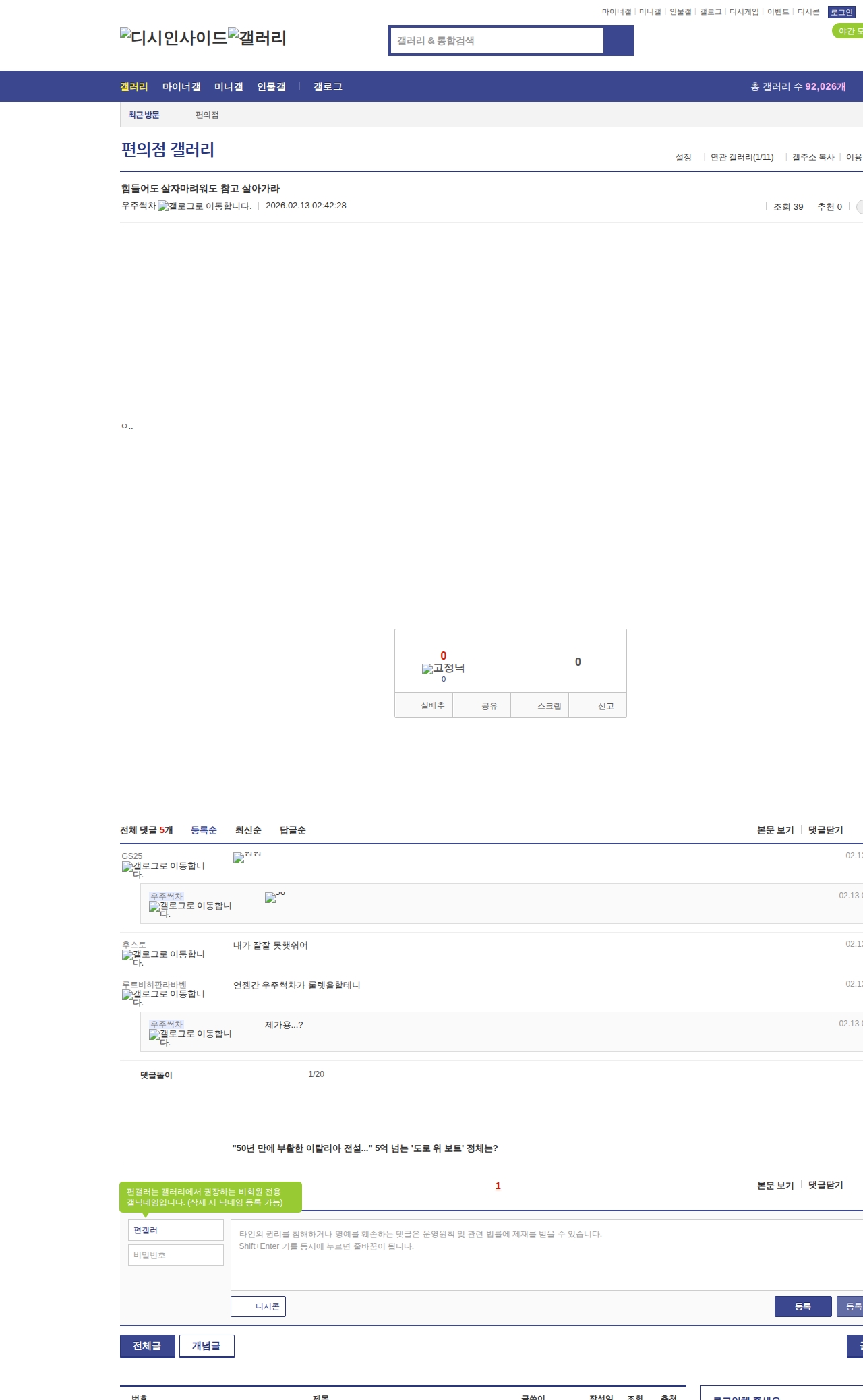Click the blue search button beside search box
This screenshot has width=863, height=1400.
click(x=618, y=40)
